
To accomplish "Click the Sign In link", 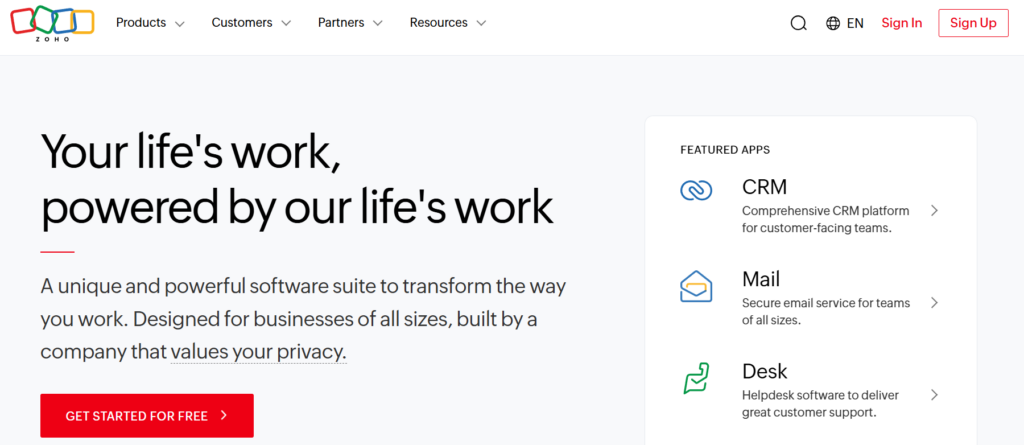I will pos(901,23).
